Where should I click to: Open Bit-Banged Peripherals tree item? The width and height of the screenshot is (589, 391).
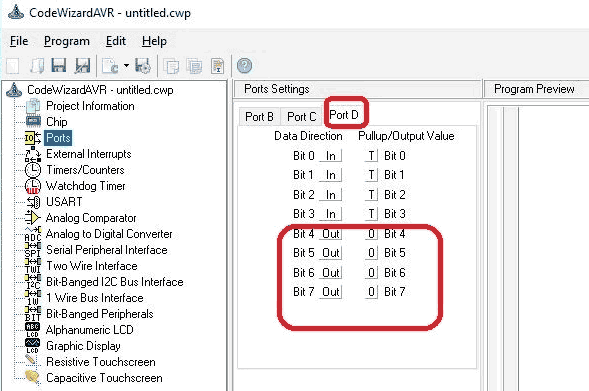100,314
